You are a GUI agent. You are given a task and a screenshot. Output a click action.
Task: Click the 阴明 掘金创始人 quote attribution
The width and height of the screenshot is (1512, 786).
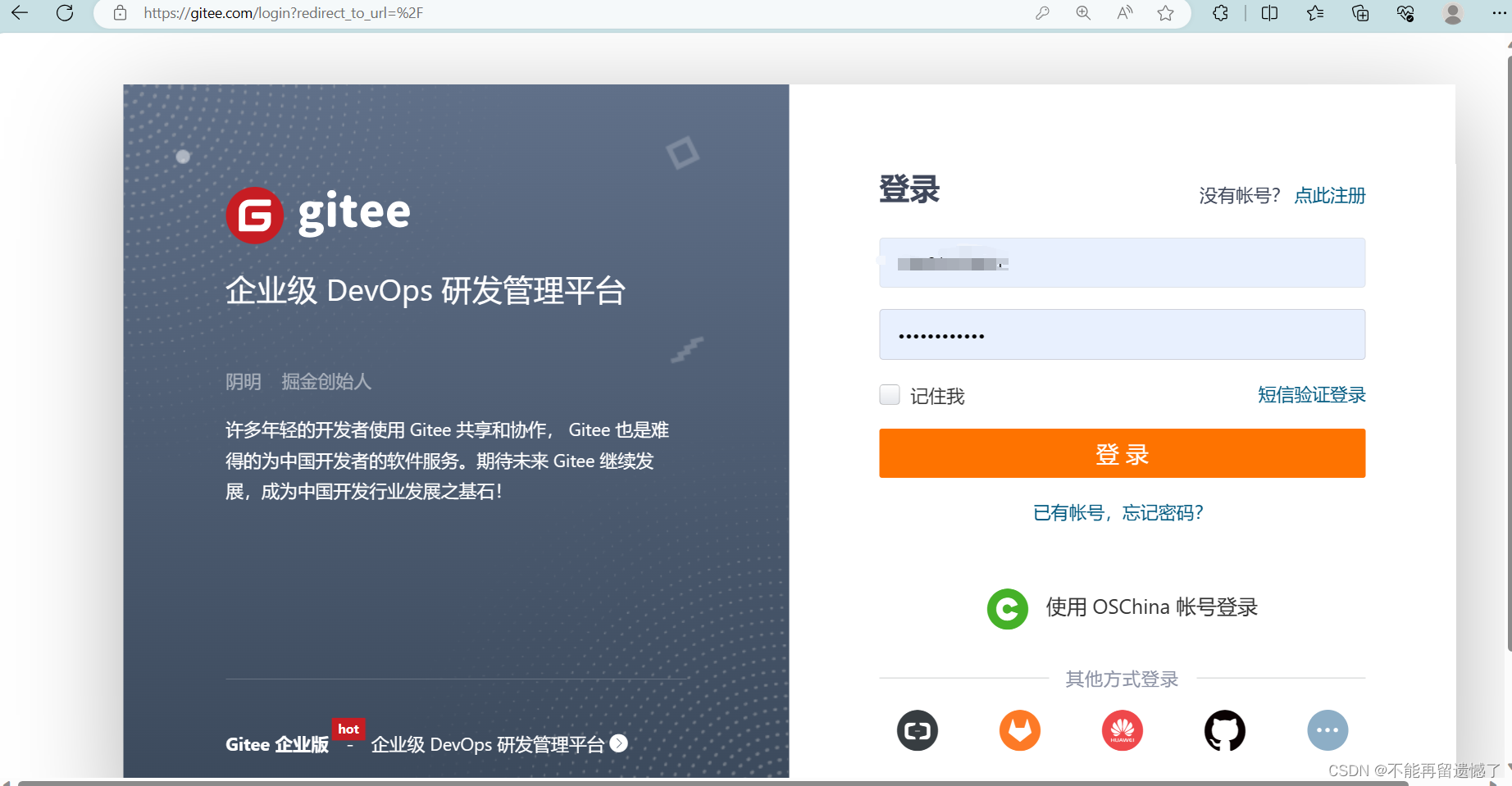coord(298,382)
